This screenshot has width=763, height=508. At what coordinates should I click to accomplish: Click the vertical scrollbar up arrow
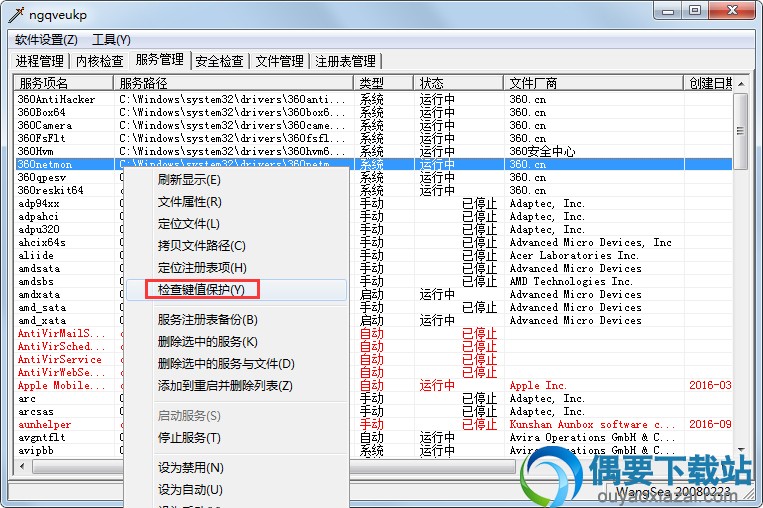(x=741, y=84)
